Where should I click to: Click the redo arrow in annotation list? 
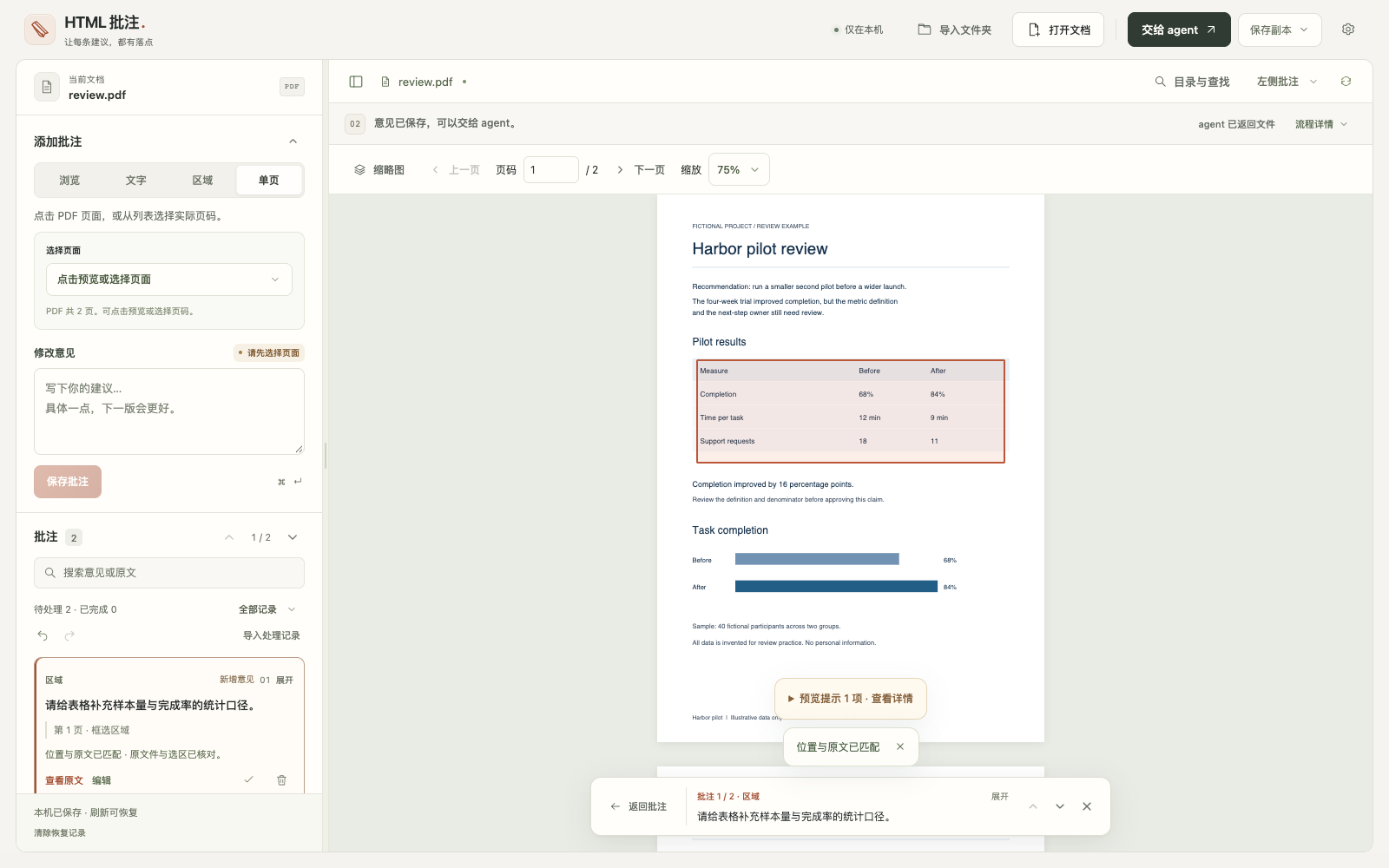[x=69, y=635]
